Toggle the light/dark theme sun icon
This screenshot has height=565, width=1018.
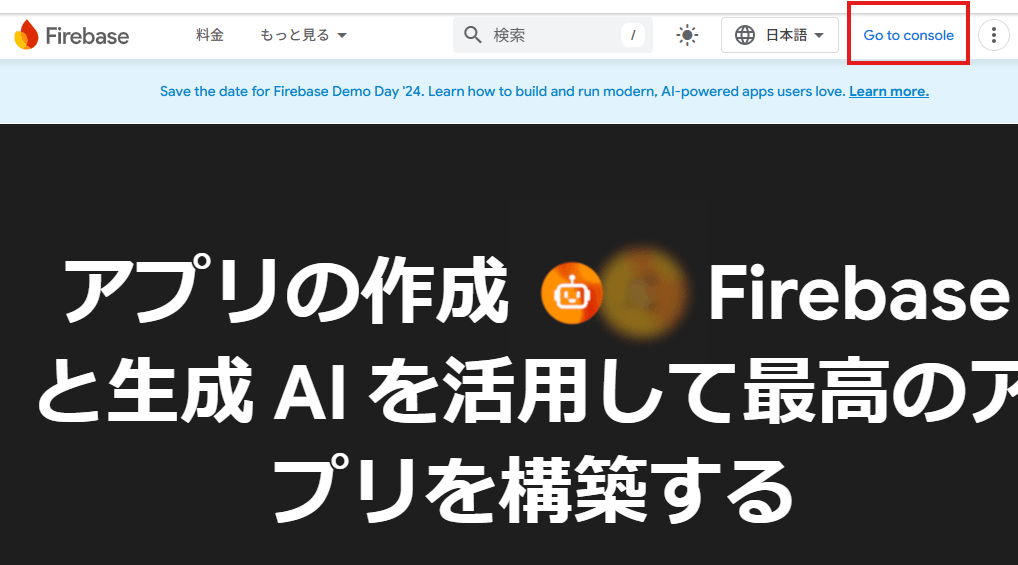[687, 35]
